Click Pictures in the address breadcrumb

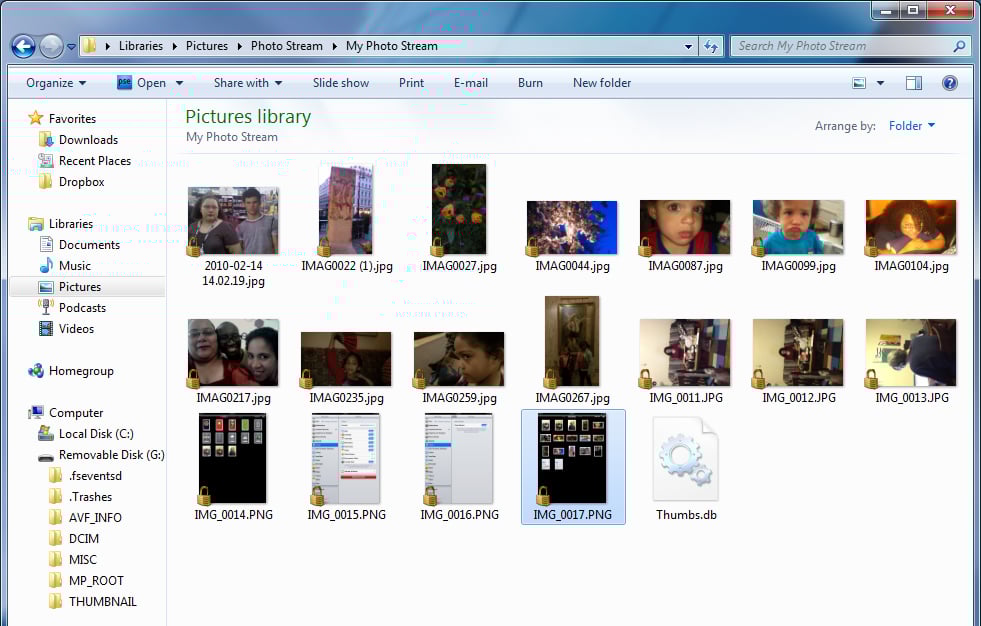(207, 46)
